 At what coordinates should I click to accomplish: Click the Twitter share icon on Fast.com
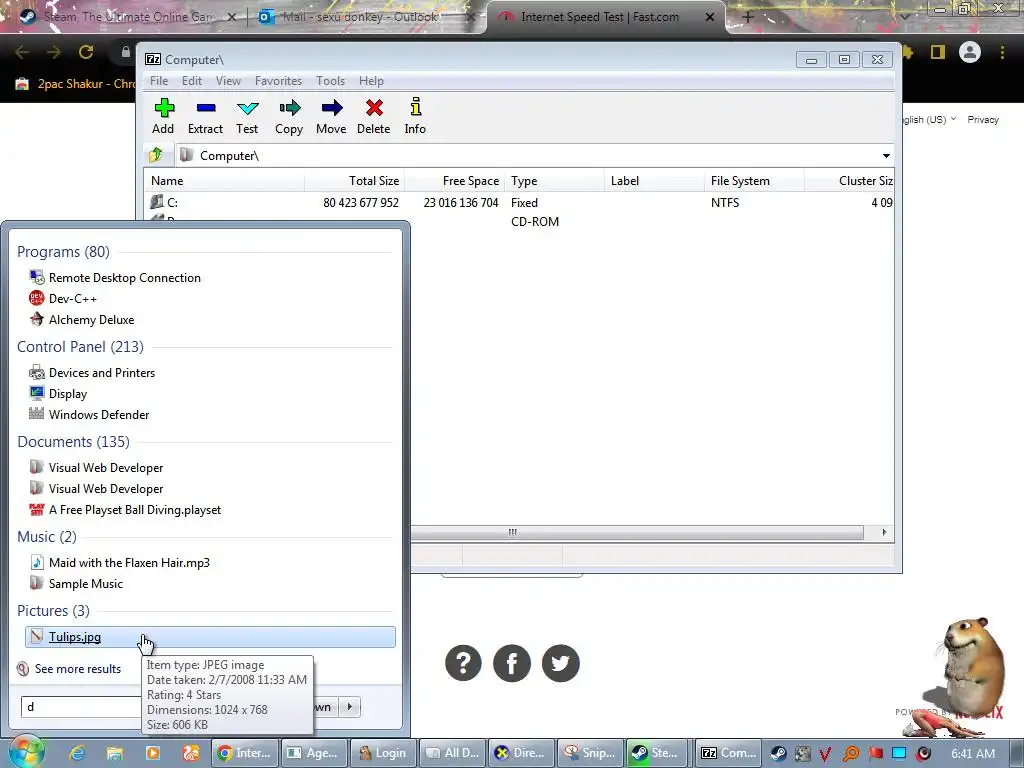coord(560,664)
